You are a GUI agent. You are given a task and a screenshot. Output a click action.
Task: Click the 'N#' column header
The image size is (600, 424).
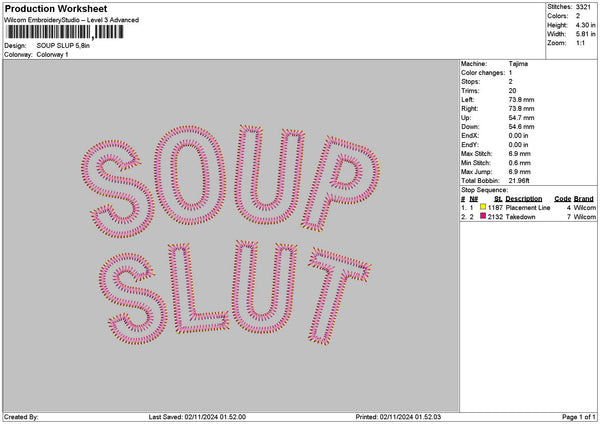[474, 199]
